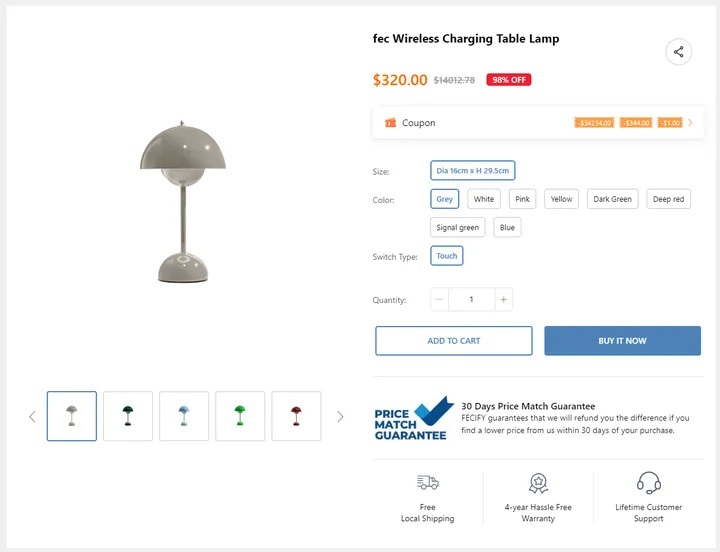Click the 4-year warranty badge icon
Screen dimensions: 720x552
click(x=538, y=483)
